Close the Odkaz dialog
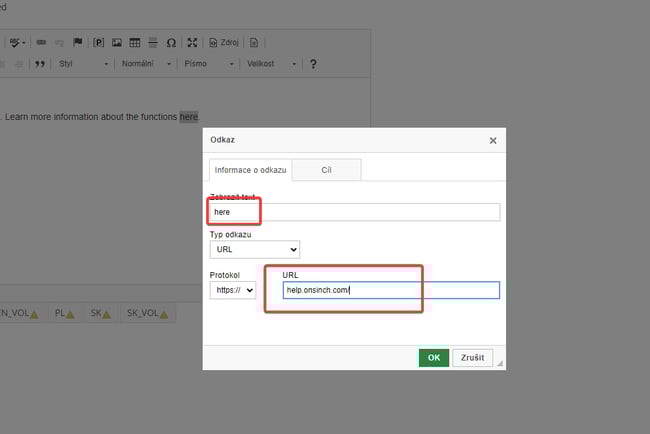 (x=493, y=141)
